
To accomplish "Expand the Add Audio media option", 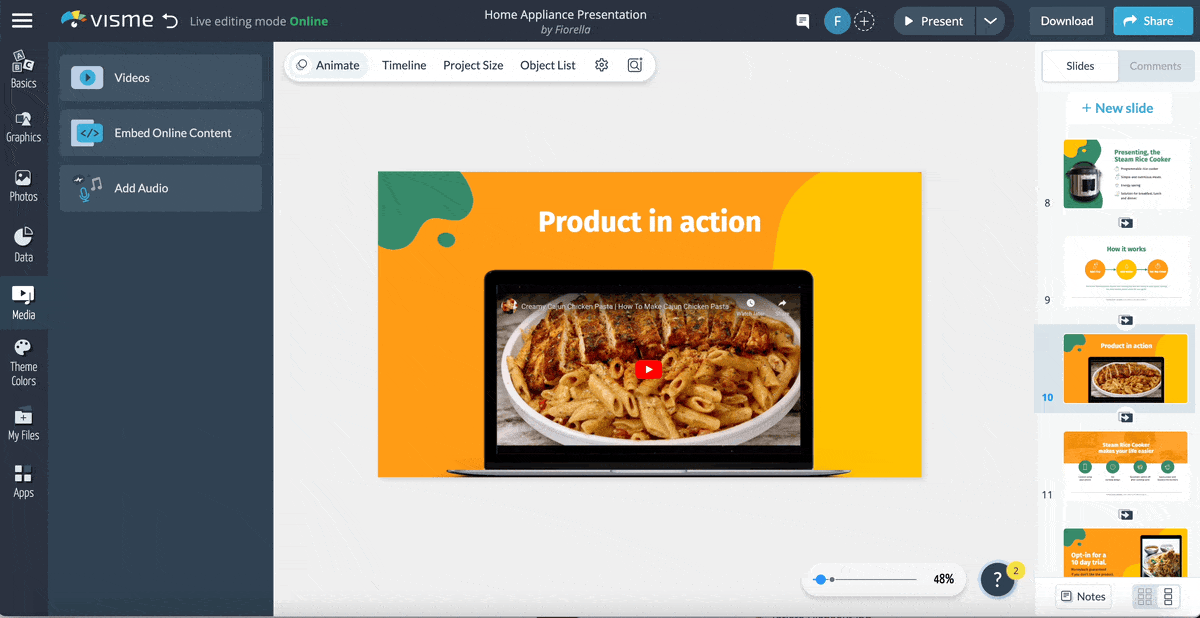I will tap(160, 188).
